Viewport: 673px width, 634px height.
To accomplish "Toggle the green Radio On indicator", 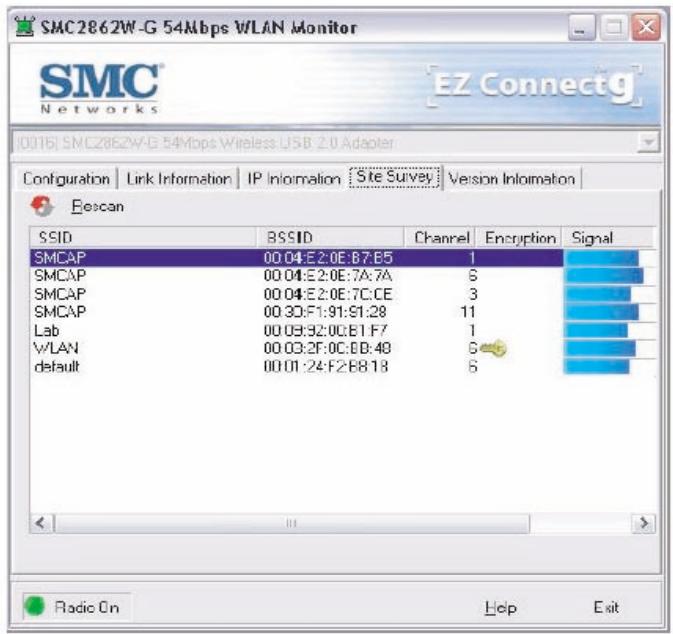I will [34, 607].
